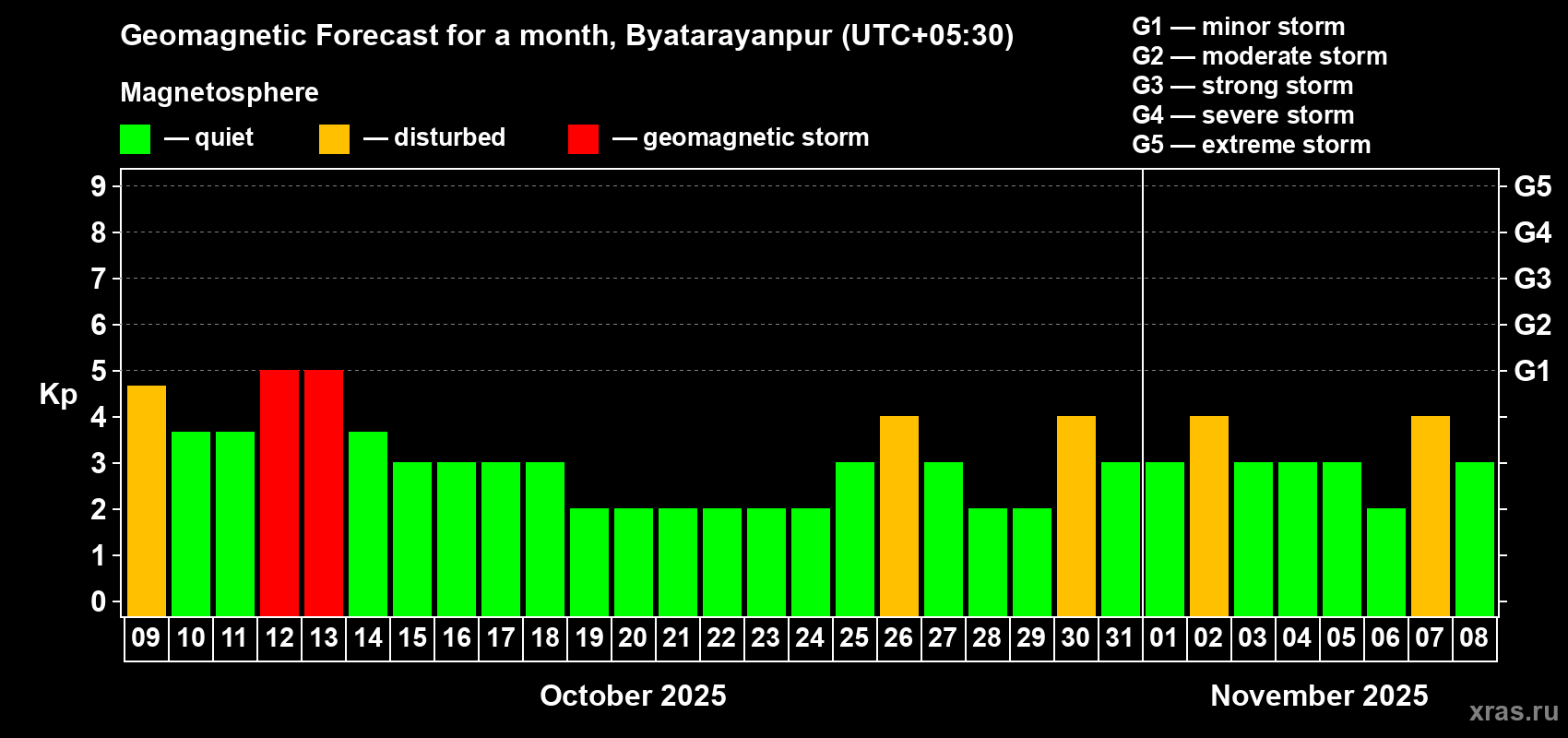
Task: Click the Kp value 9 on the left axis
Action: (99, 186)
